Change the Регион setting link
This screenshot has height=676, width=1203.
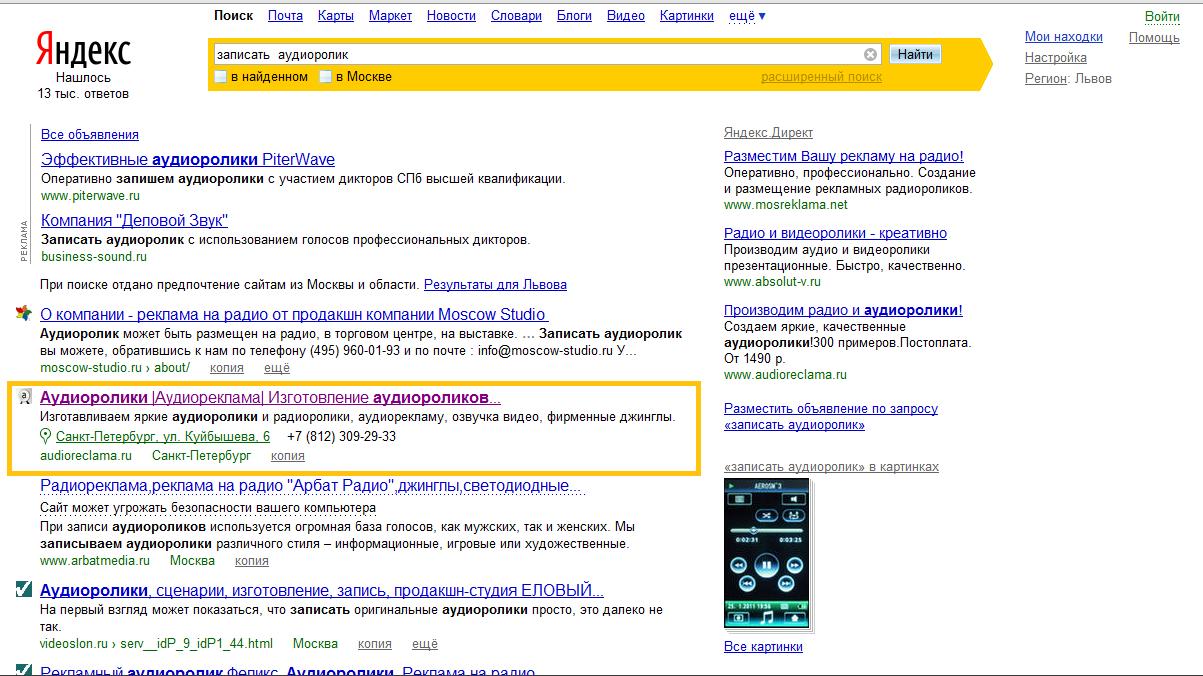point(1046,79)
